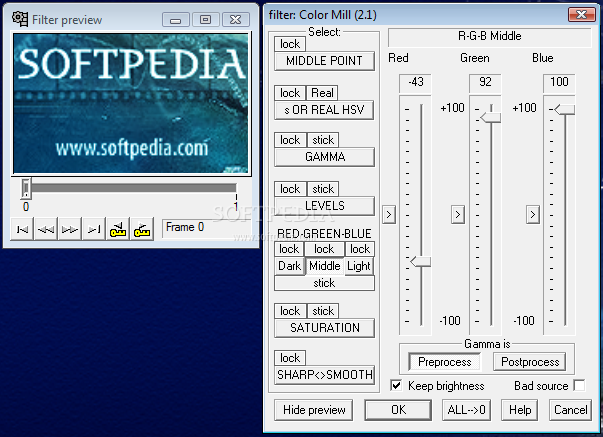Go to next keyframe icon
This screenshot has height=437, width=603.
pyautogui.click(x=142, y=229)
